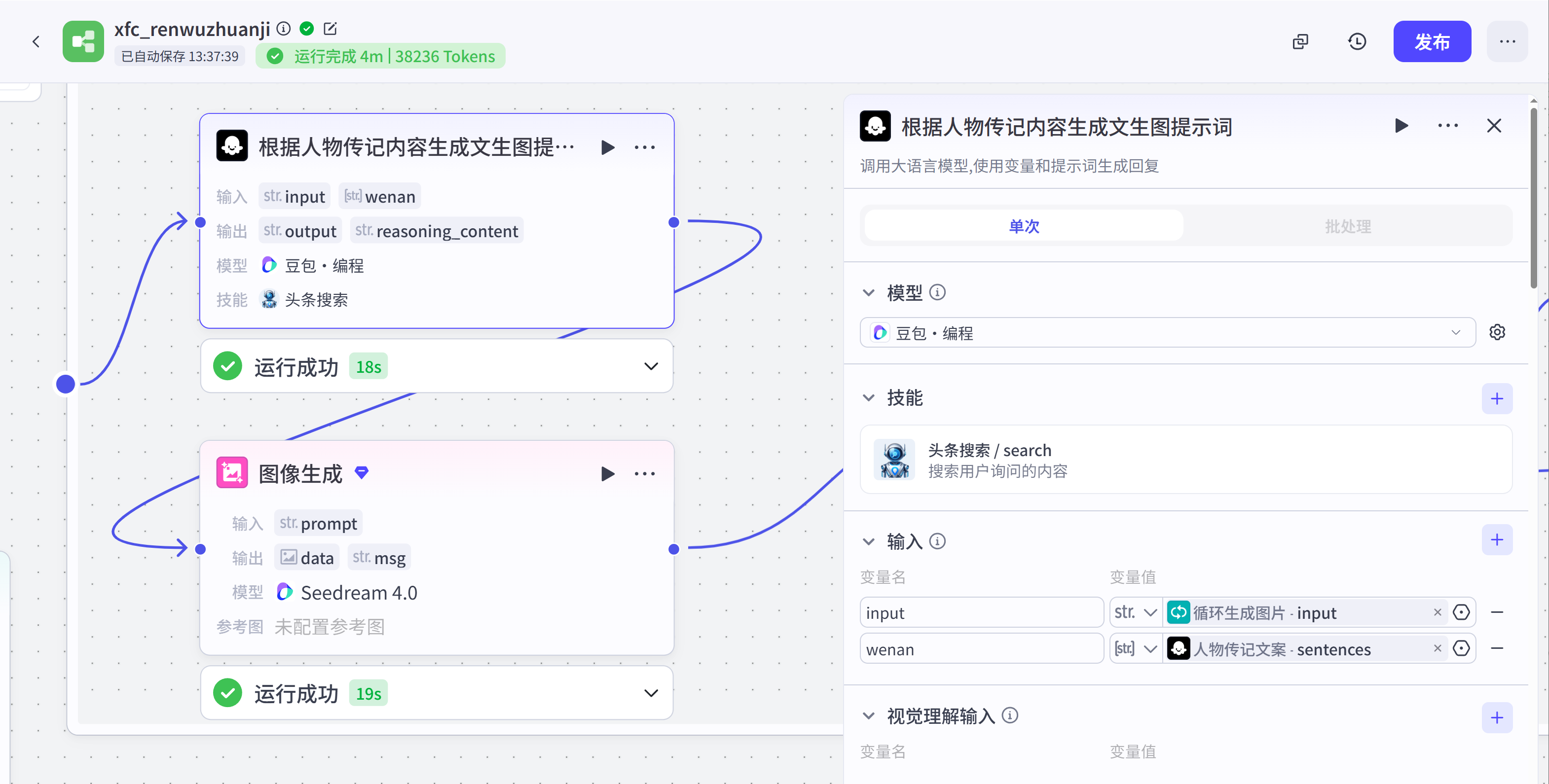Open the run history clock icon
The width and height of the screenshot is (1549, 784).
[1357, 41]
